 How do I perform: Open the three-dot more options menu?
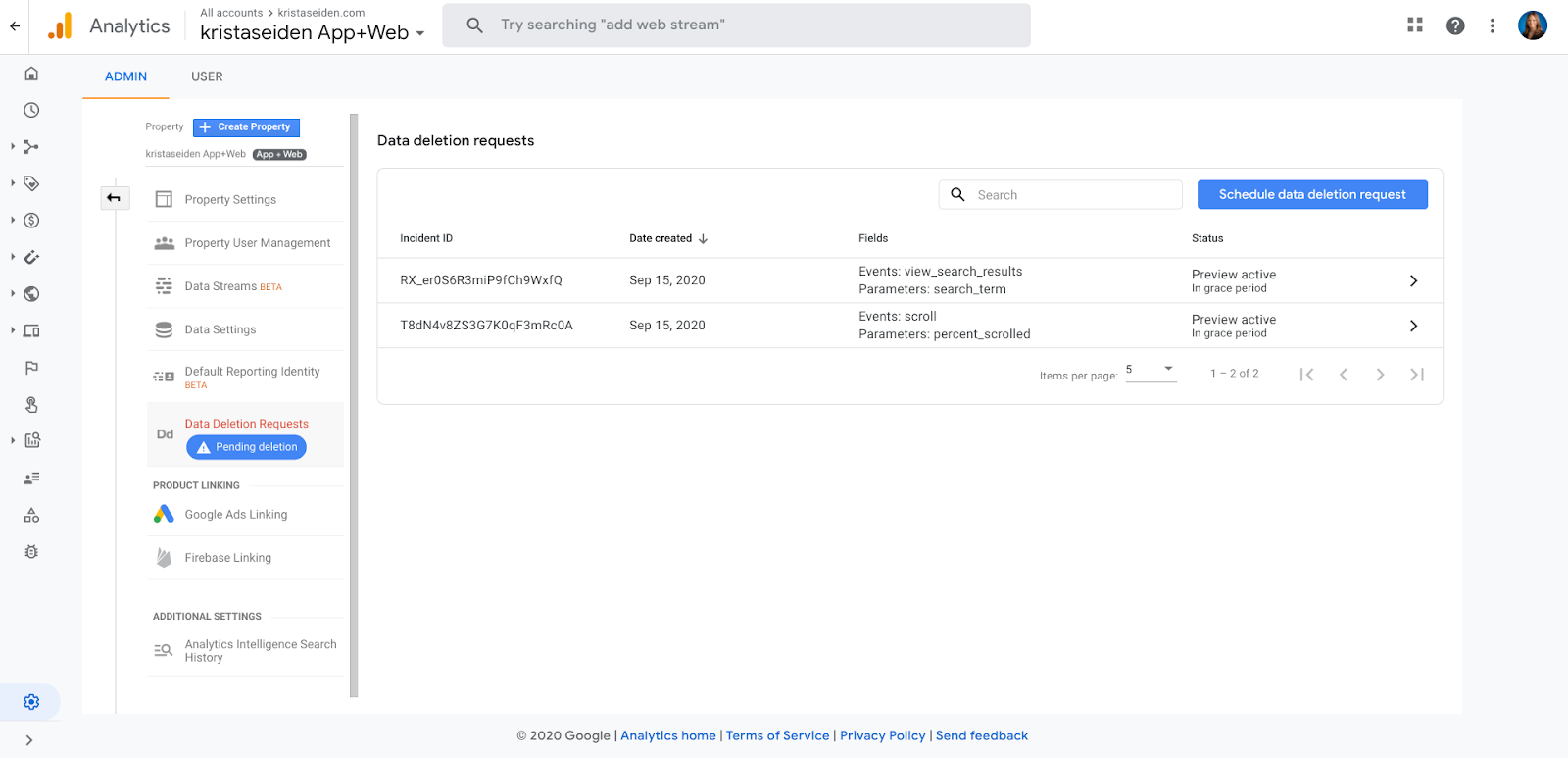click(x=1492, y=25)
